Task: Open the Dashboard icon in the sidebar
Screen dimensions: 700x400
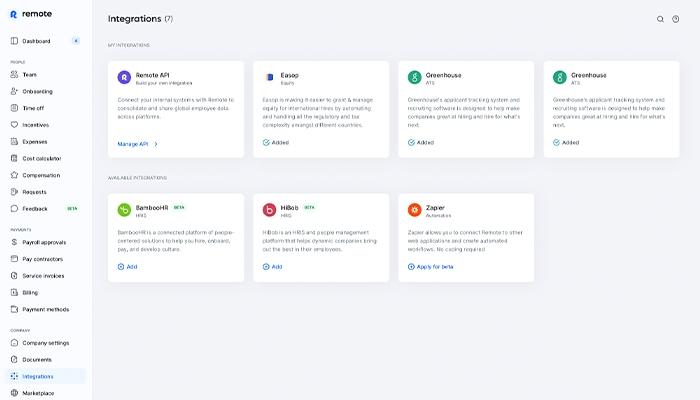Action: pos(14,41)
